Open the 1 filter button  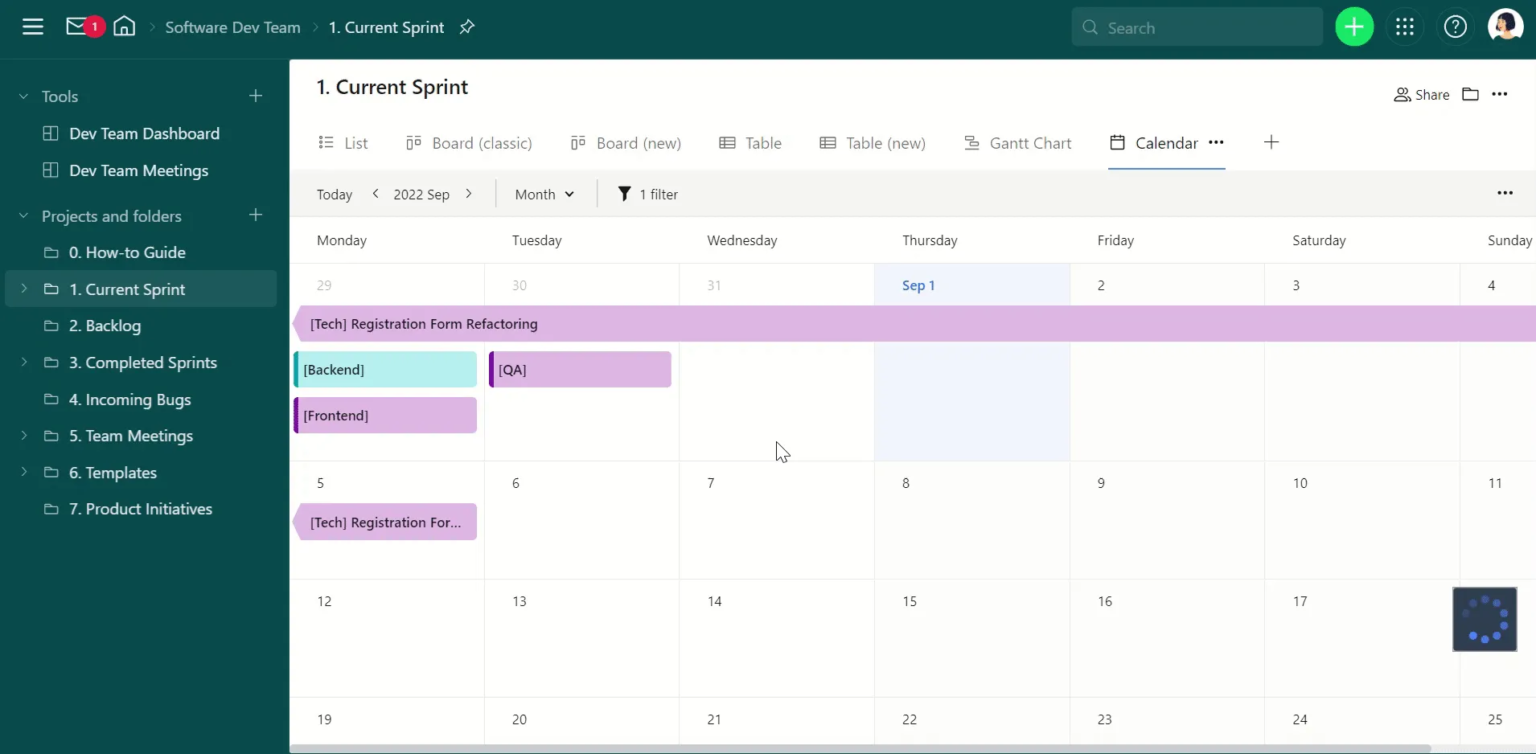tap(647, 194)
